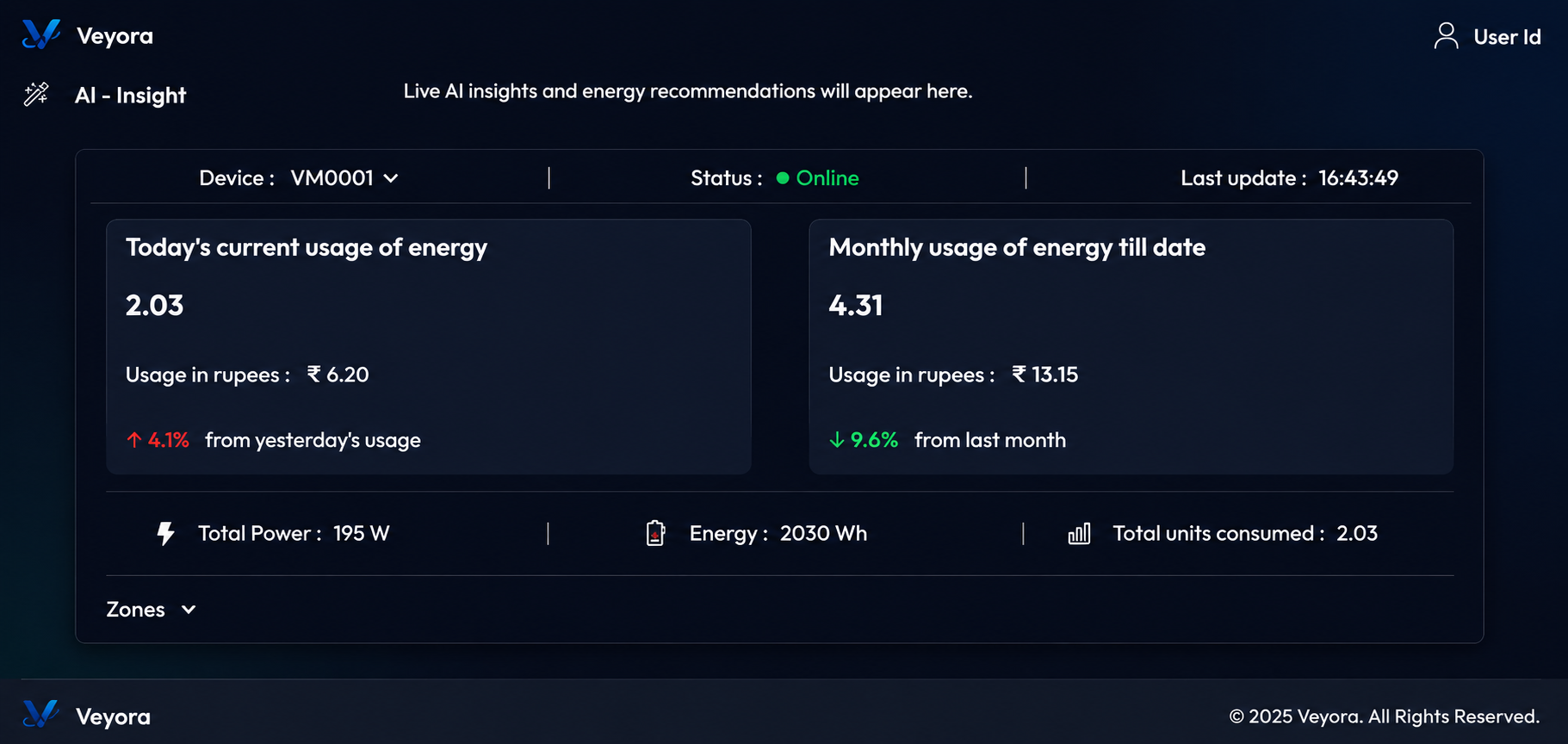
Task: Select the AI - Insight heading
Action: tap(130, 95)
